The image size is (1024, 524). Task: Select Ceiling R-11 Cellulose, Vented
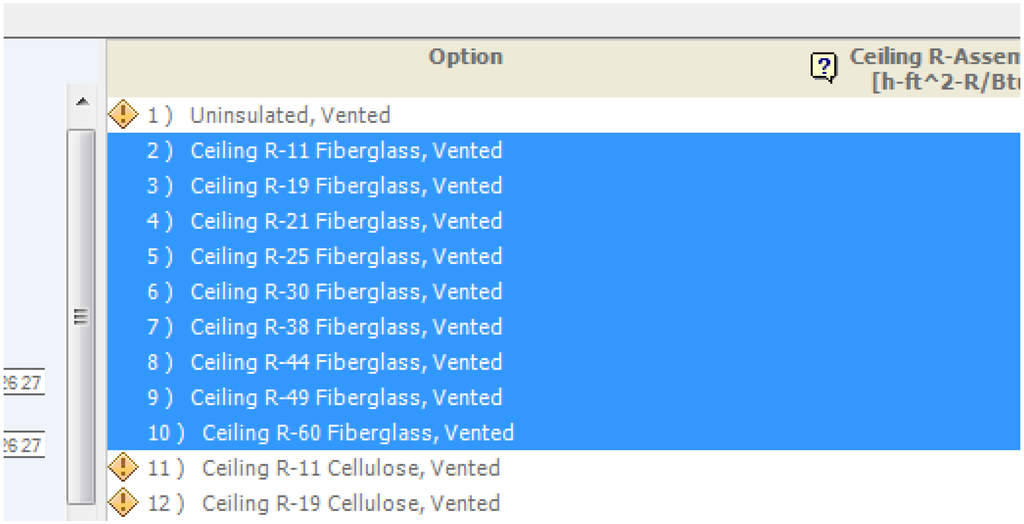pyautogui.click(x=350, y=468)
